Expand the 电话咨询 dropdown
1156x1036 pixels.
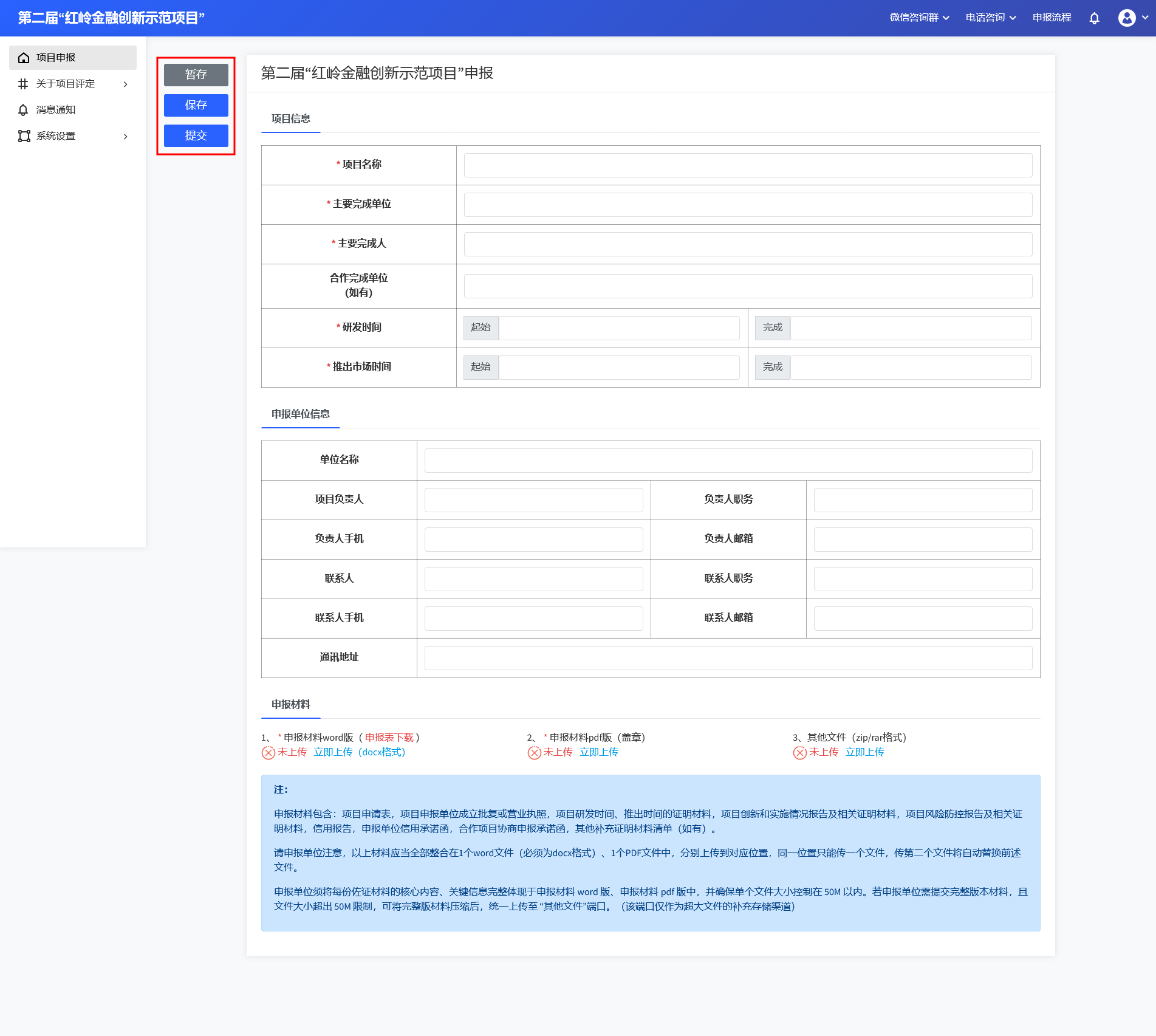coord(990,18)
